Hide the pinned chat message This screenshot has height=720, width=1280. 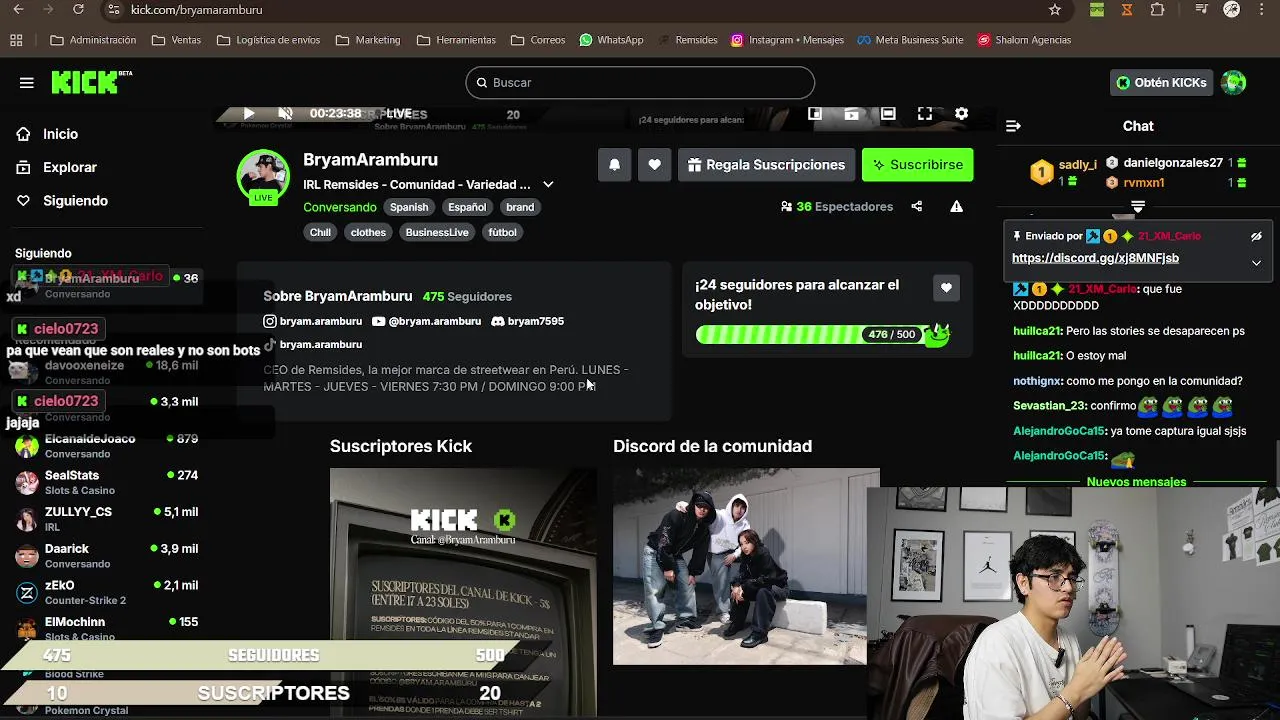[x=1256, y=237]
